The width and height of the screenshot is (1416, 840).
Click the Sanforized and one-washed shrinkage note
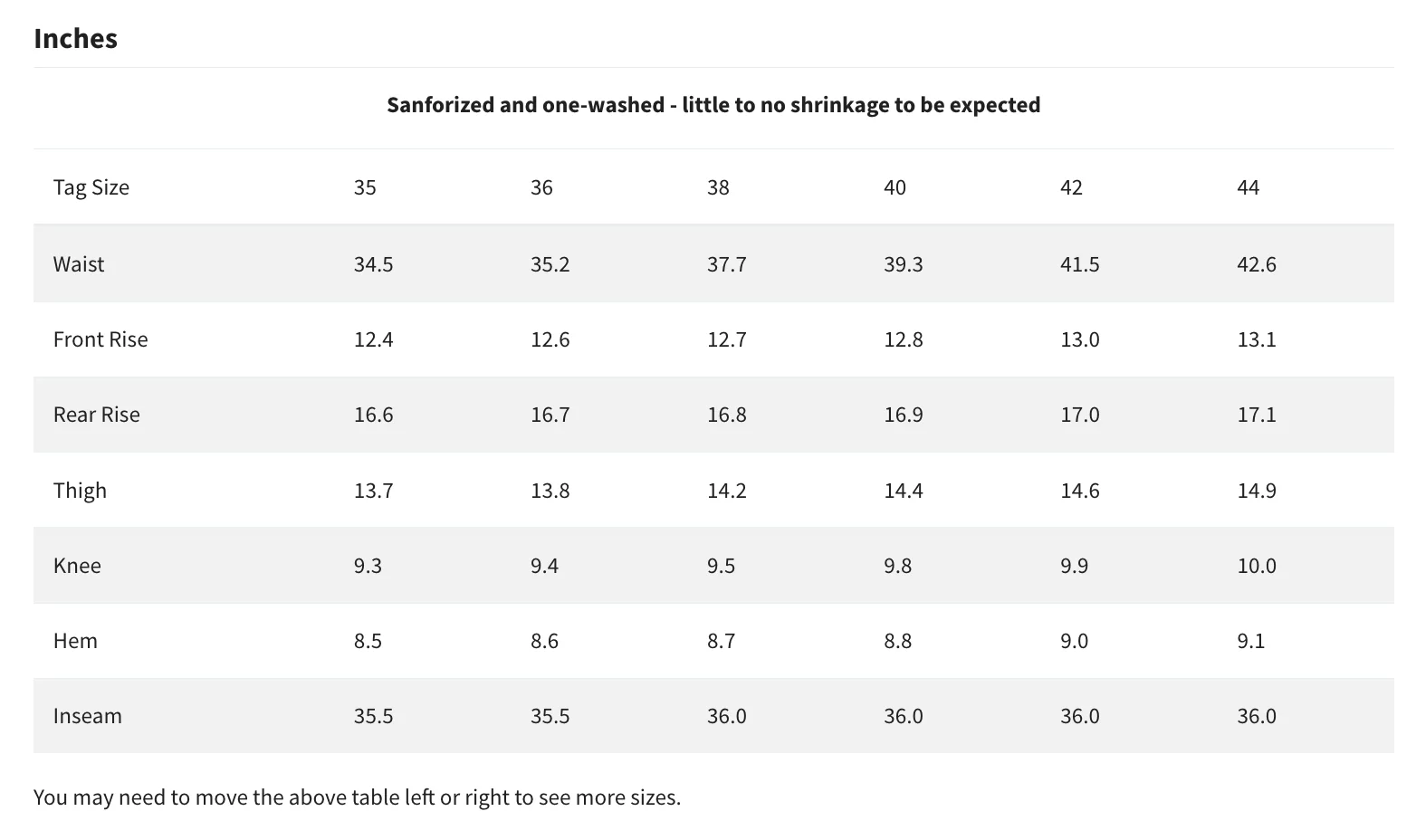click(x=713, y=105)
